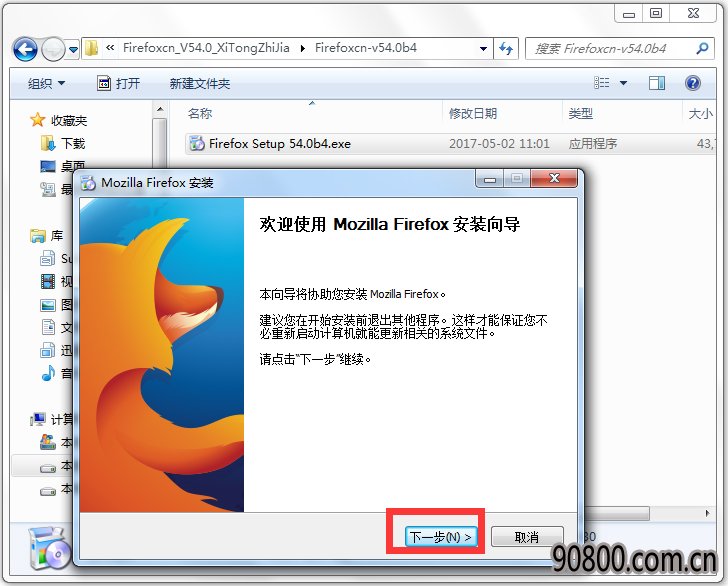
Task: Click the Su library icon in sidebar
Action: tap(48, 258)
